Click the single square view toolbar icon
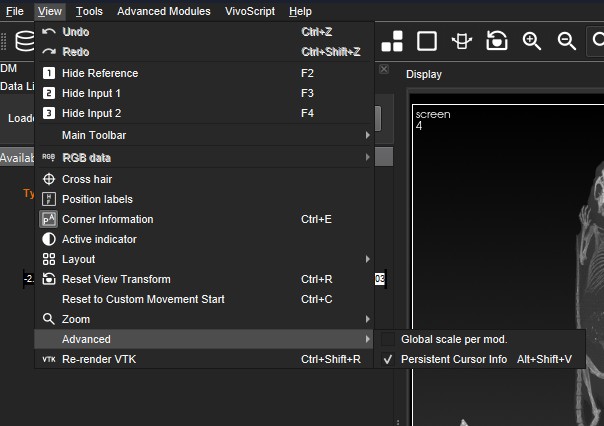Image resolution: width=604 pixels, height=426 pixels. (x=427, y=41)
